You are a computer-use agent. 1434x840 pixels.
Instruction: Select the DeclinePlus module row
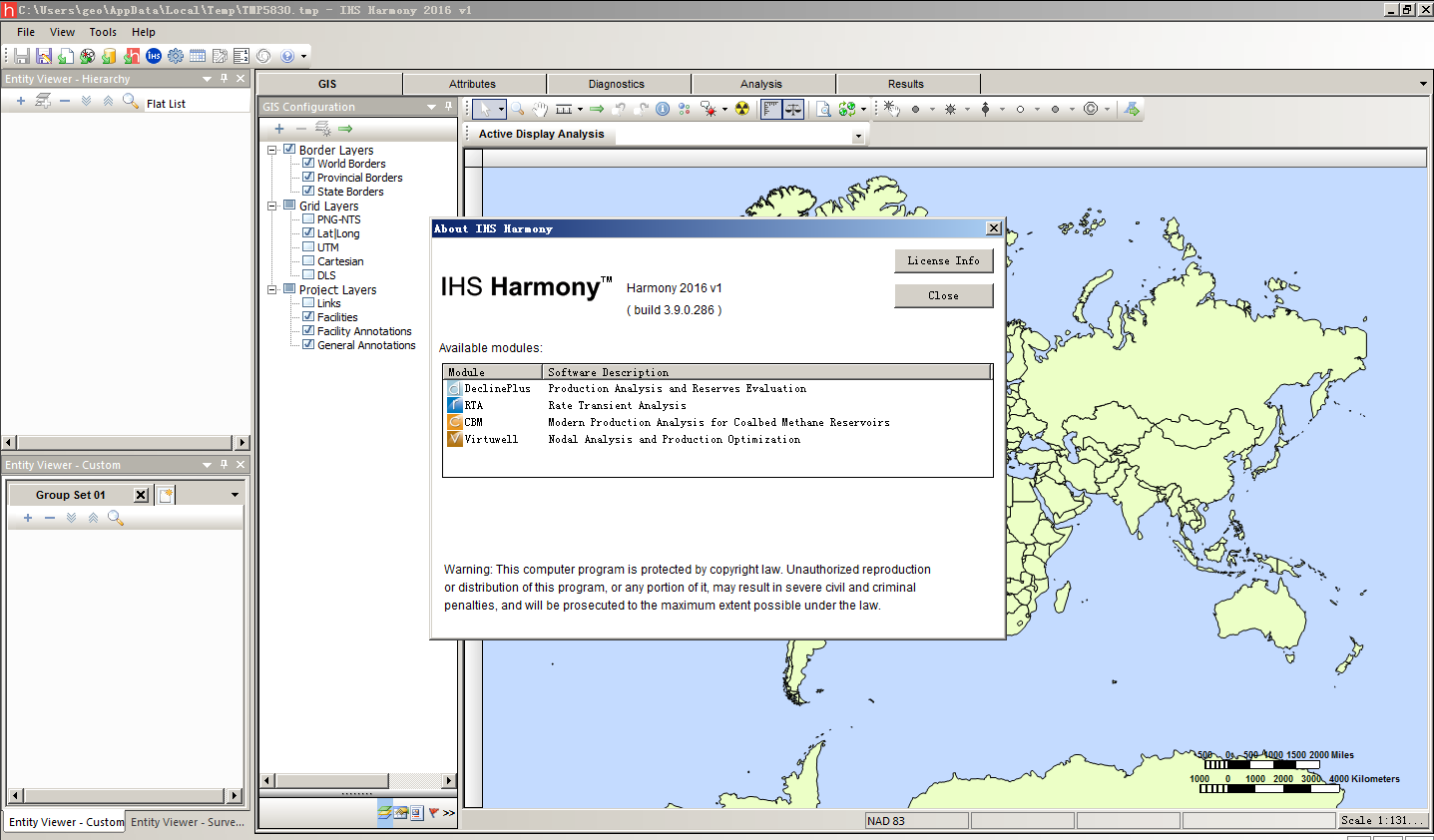click(x=717, y=388)
